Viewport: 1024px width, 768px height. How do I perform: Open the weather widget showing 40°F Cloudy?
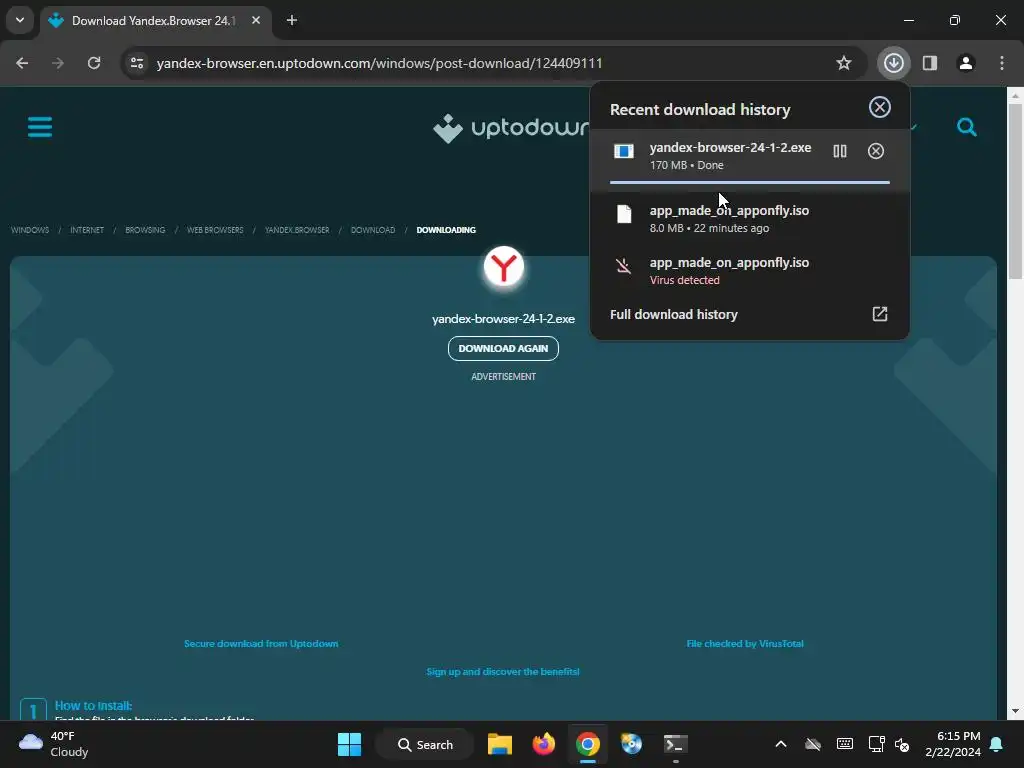coord(54,744)
